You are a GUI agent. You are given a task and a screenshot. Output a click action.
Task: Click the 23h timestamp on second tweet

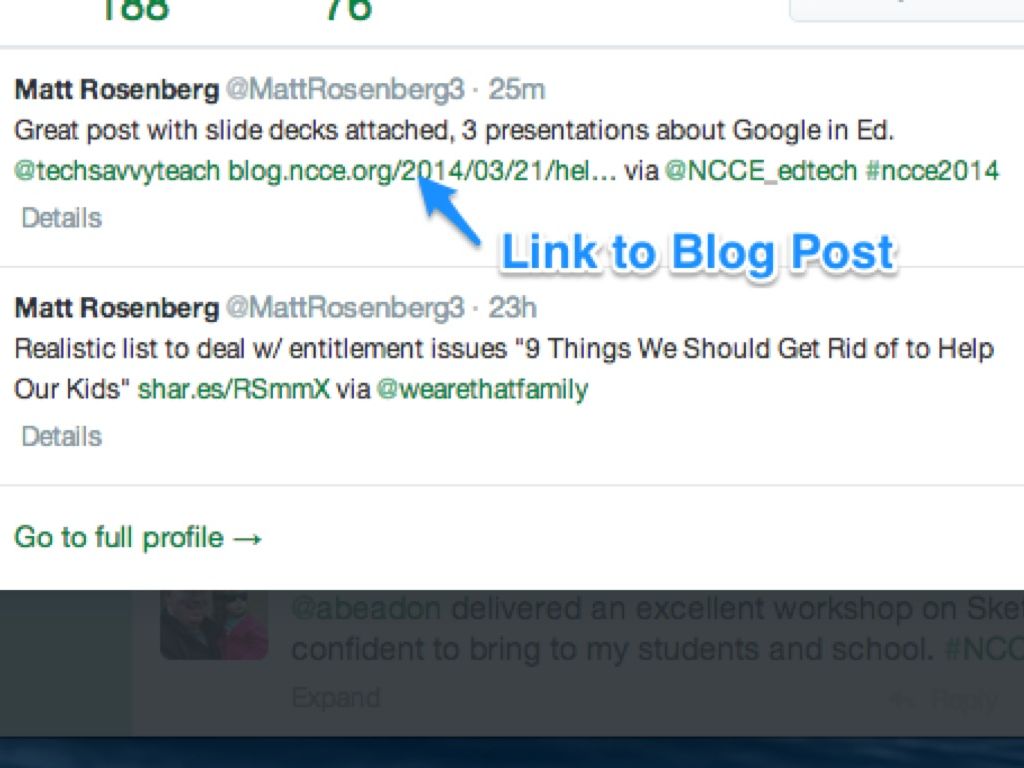(513, 307)
